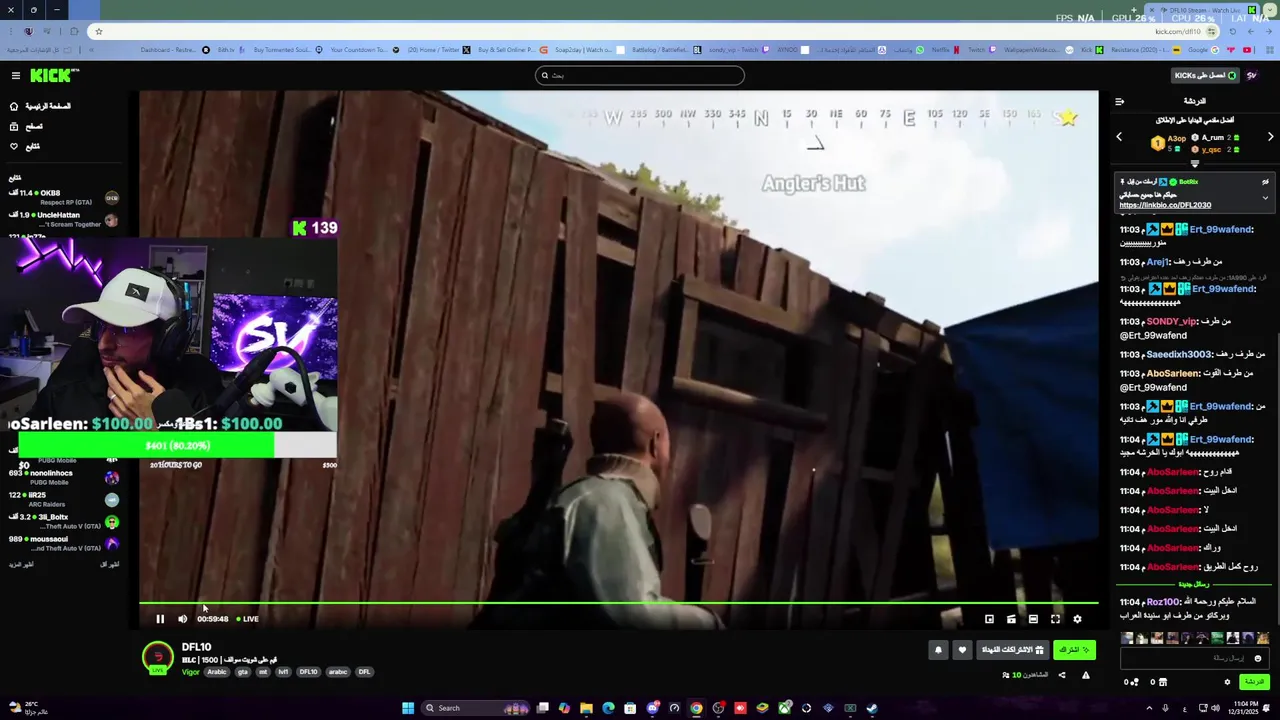Show hidden system tray icons
This screenshot has width=1280, height=720.
point(1149,708)
